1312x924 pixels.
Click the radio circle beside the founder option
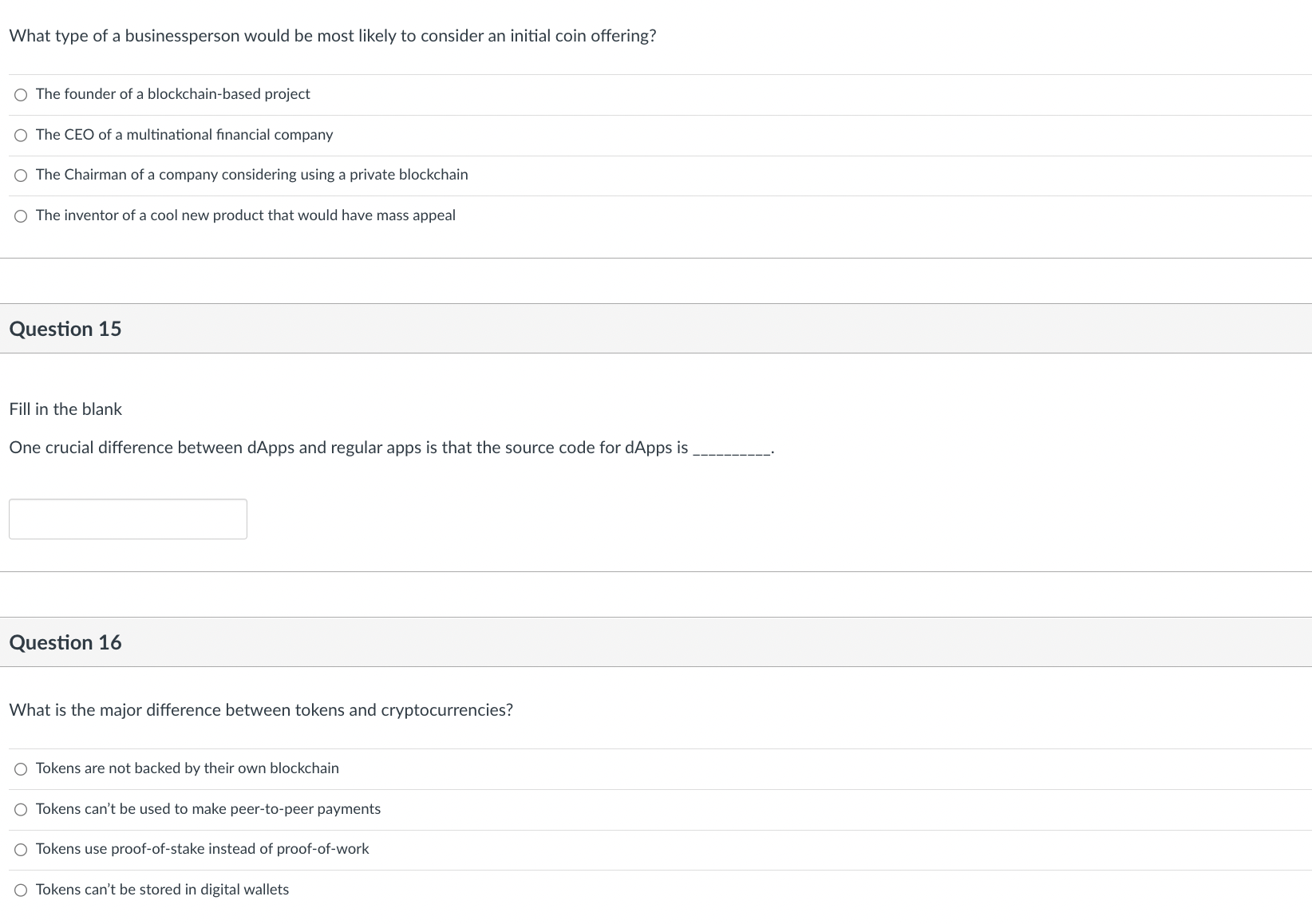click(20, 94)
